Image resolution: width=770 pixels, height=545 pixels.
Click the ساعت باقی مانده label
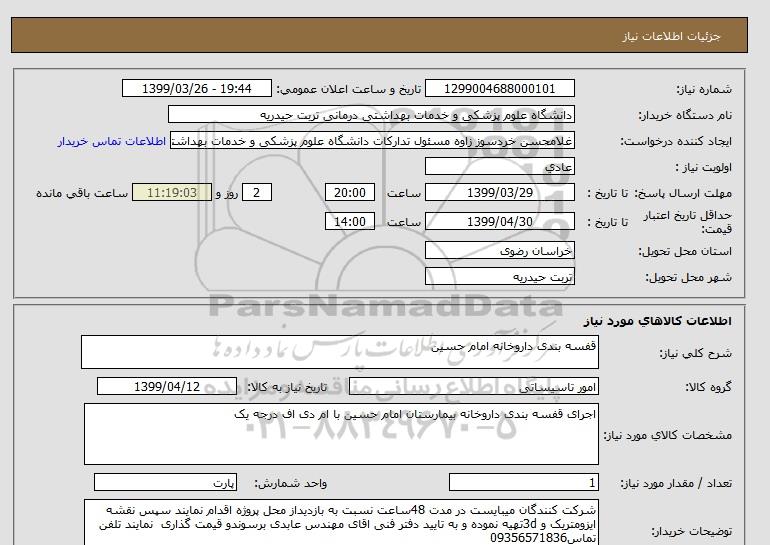point(82,193)
